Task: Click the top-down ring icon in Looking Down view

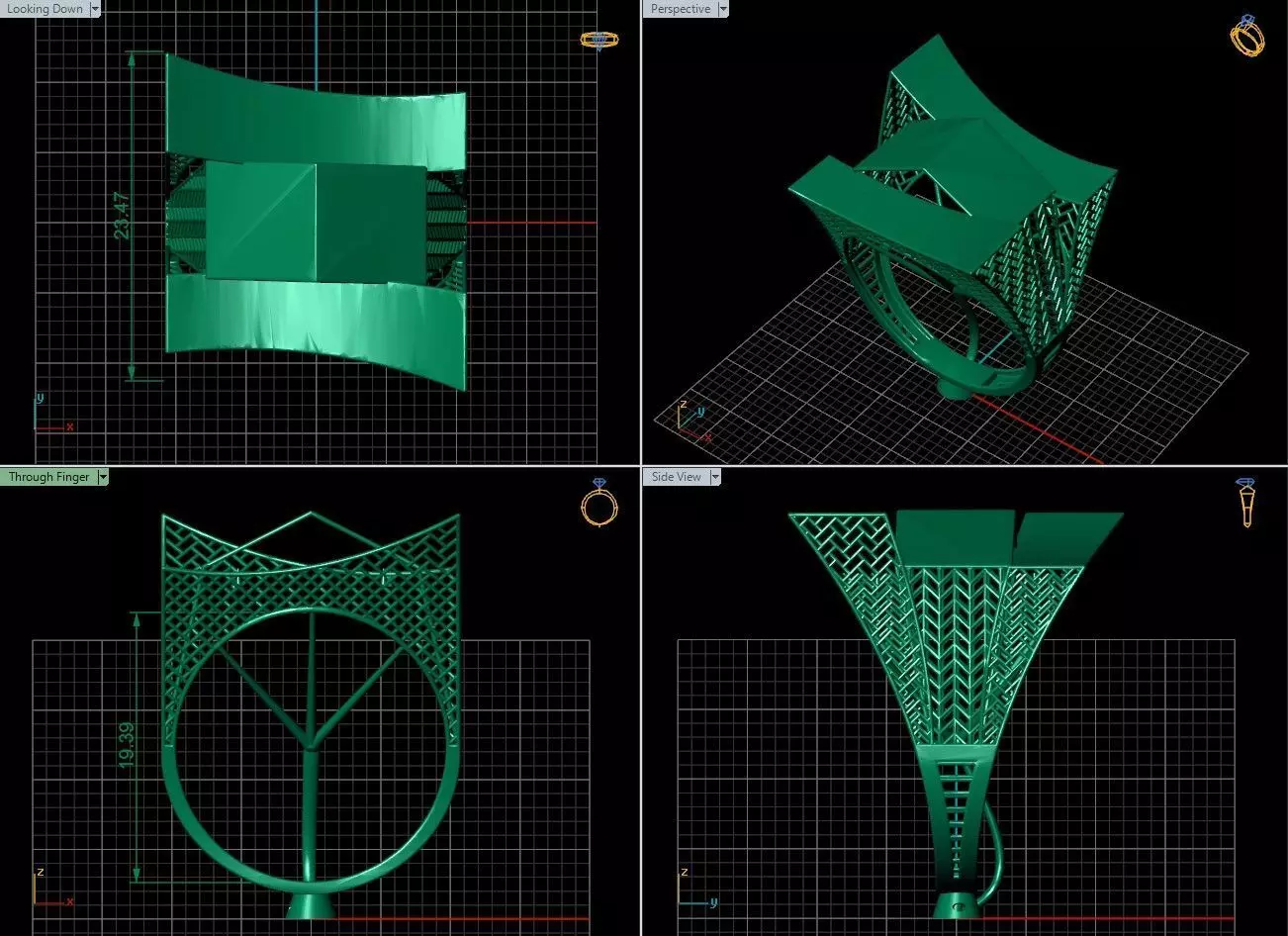Action: tap(598, 40)
